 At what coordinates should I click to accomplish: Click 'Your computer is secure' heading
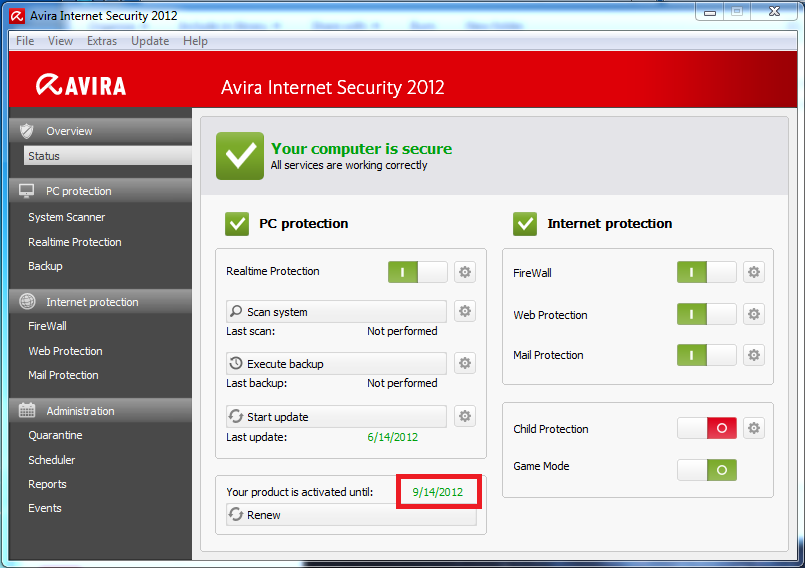click(x=361, y=148)
